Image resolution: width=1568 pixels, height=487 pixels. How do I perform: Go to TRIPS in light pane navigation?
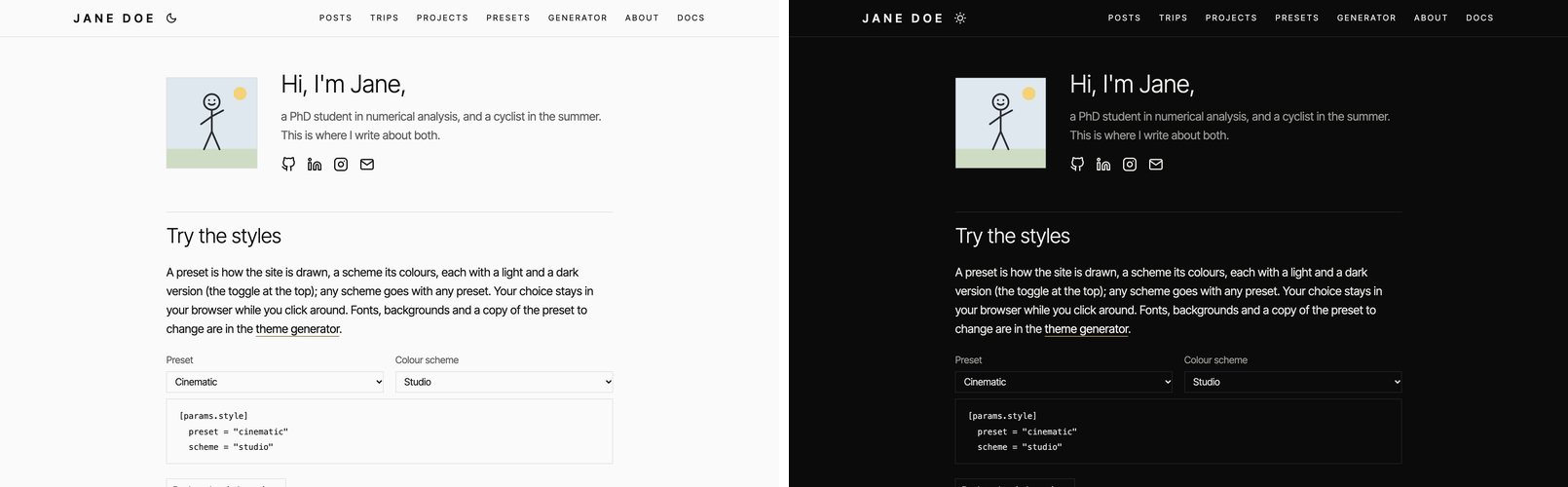[385, 18]
